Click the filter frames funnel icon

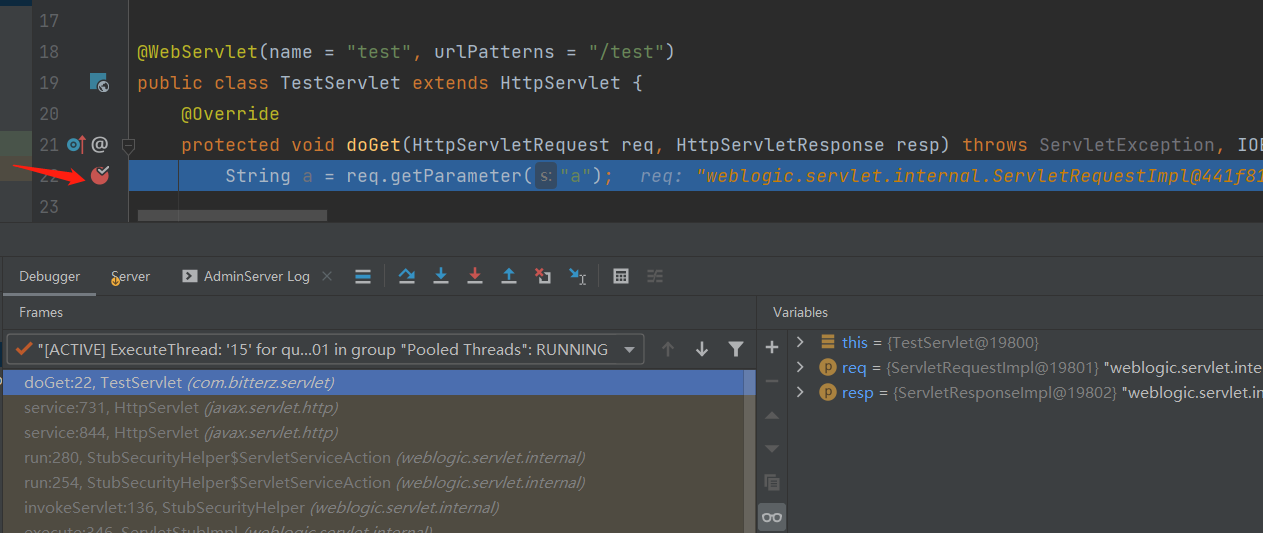tap(736, 349)
